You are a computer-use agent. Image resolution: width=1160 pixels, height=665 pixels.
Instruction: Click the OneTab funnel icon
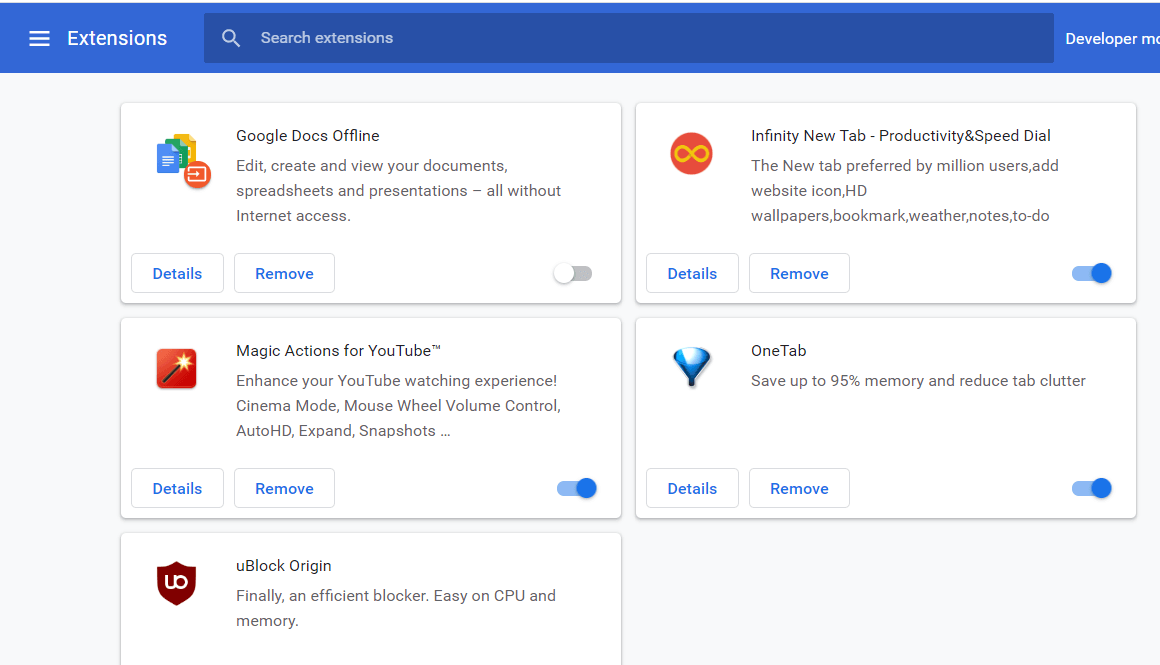692,367
